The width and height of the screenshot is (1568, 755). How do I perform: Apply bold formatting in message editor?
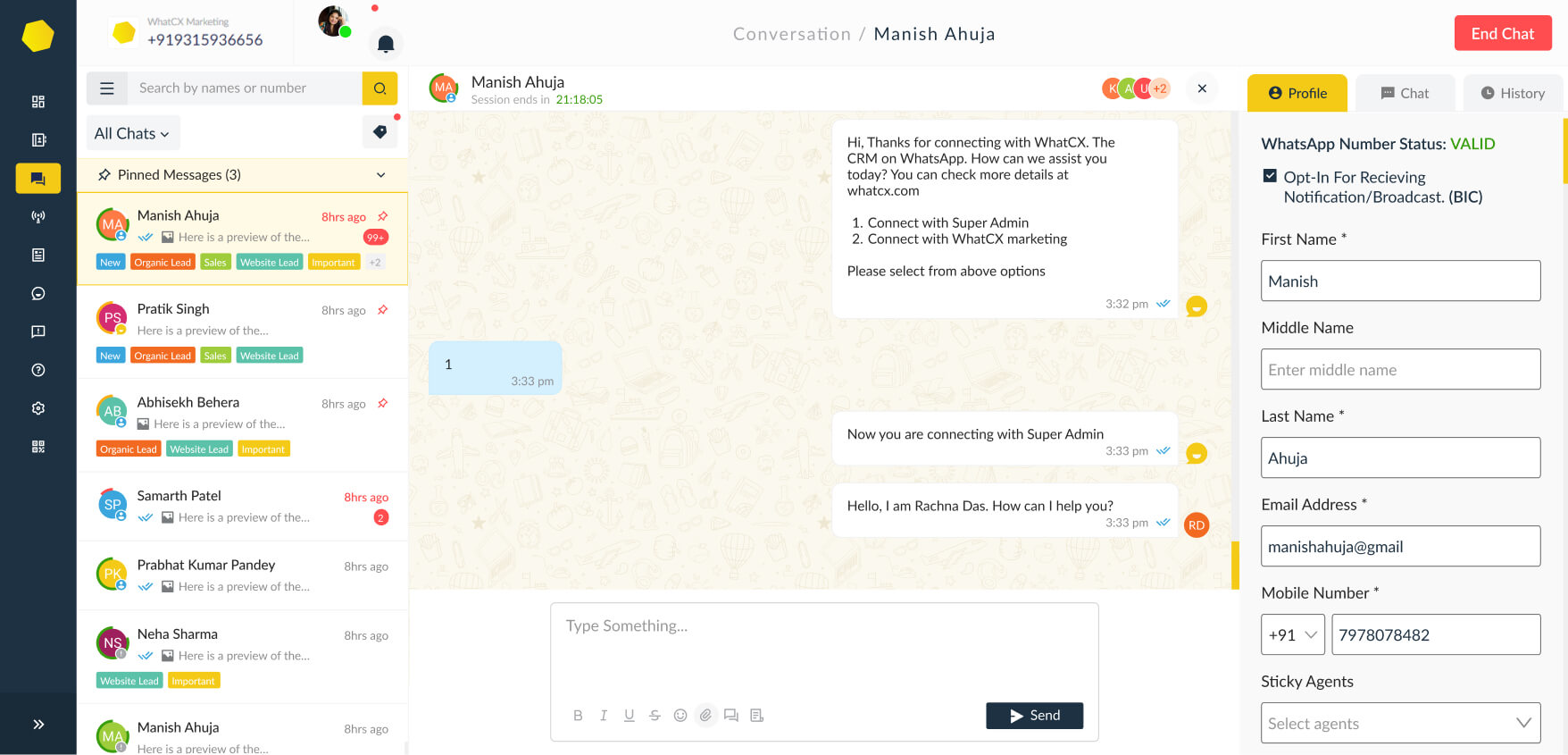578,715
